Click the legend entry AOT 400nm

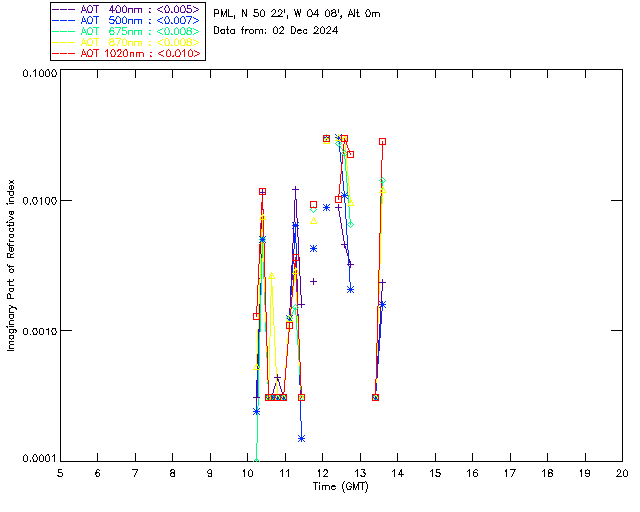click(x=140, y=9)
